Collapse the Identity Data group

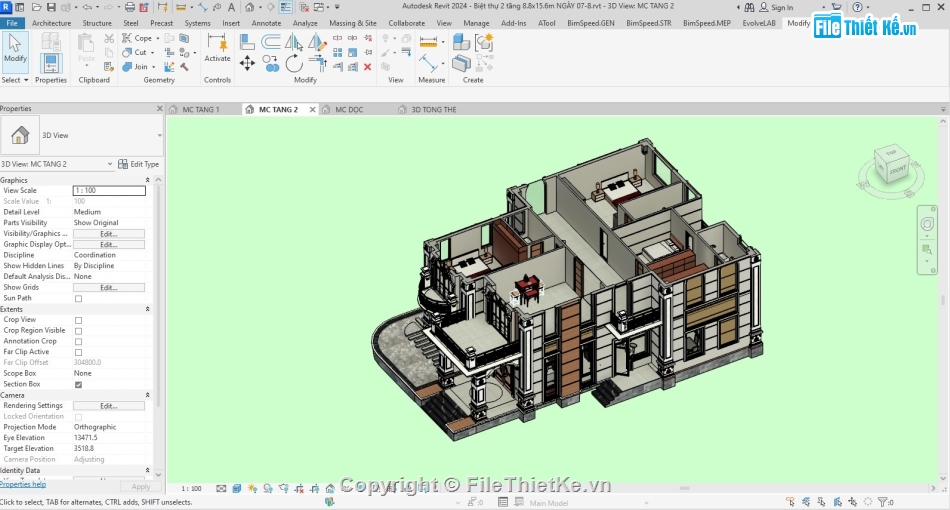(147, 471)
